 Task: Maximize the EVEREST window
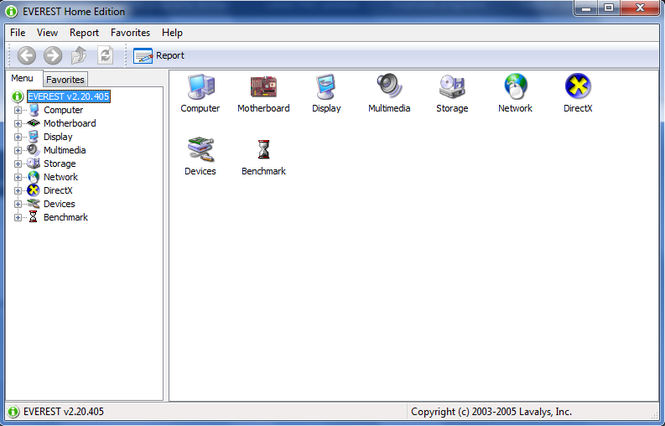pyautogui.click(x=609, y=8)
